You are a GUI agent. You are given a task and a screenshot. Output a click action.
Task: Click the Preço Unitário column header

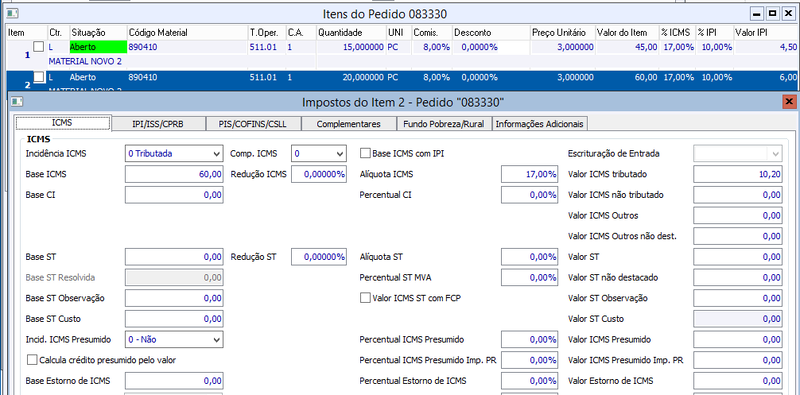563,33
